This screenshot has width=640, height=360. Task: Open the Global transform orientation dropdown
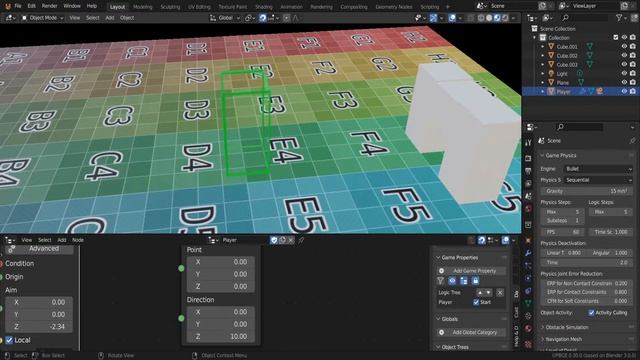tap(225, 18)
